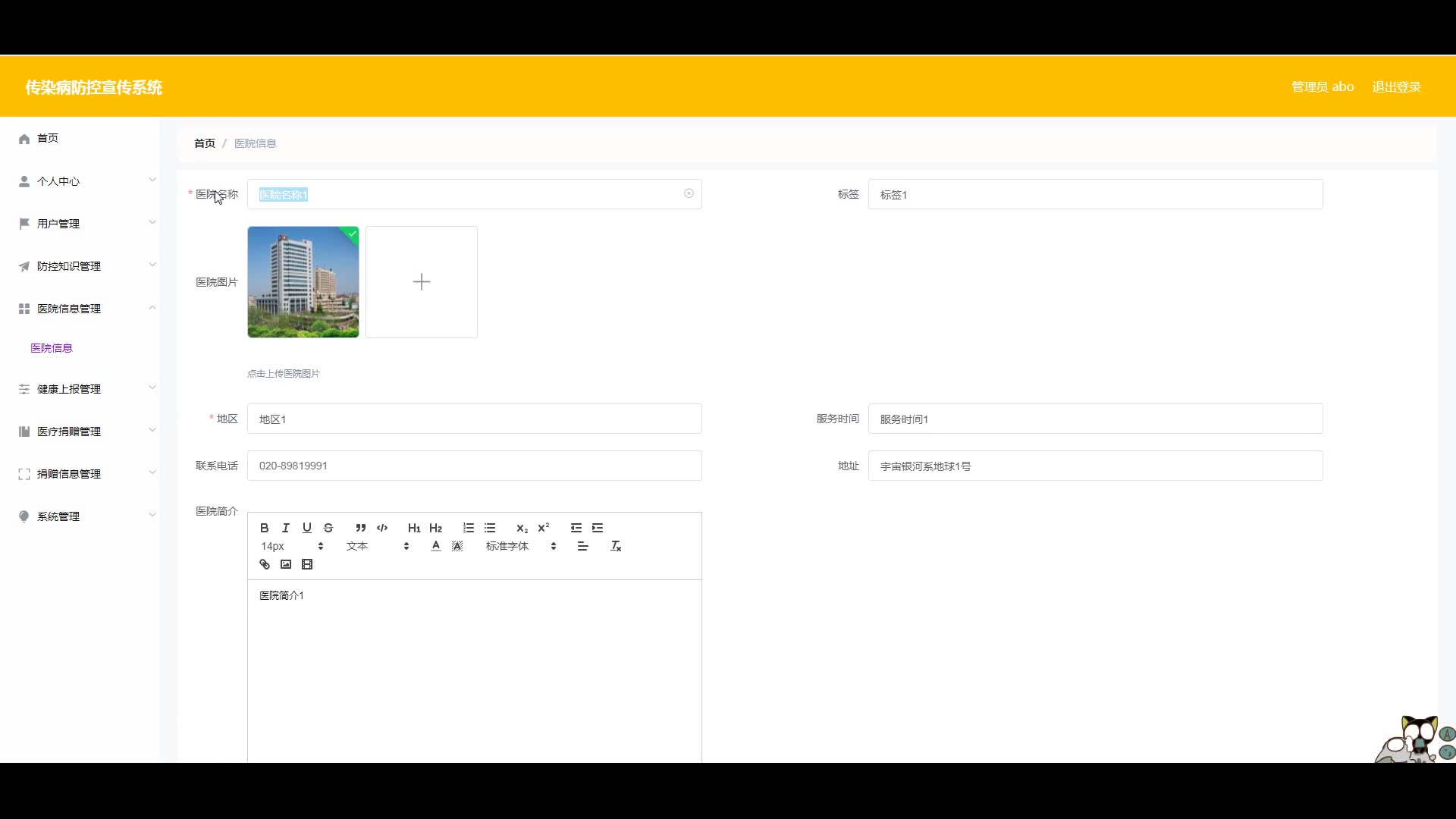Insert a video in editor
Viewport: 1456px width, 819px height.
307,564
